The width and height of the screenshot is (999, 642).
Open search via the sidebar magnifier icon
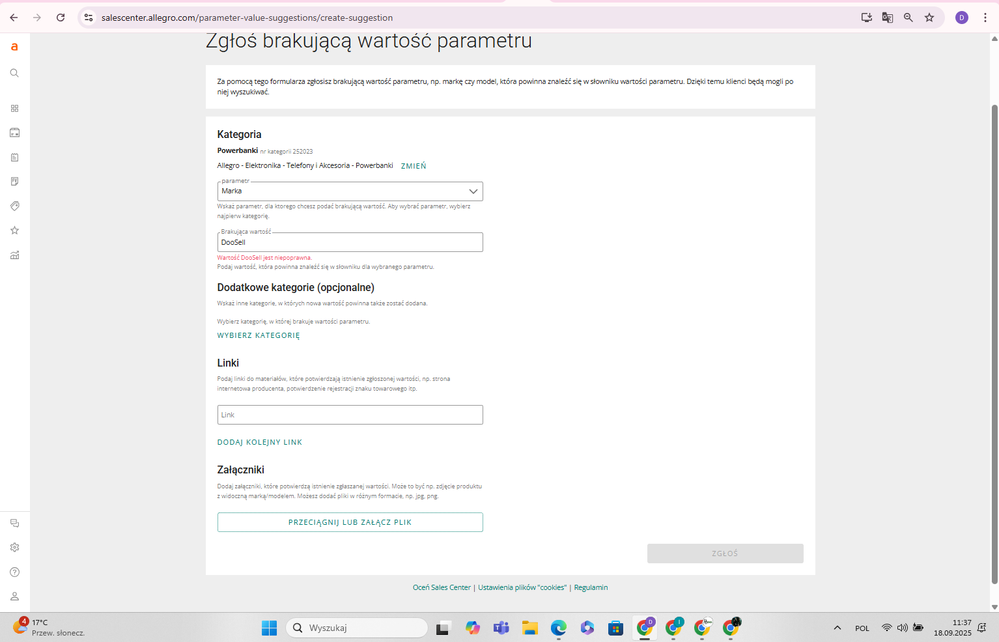[14, 72]
